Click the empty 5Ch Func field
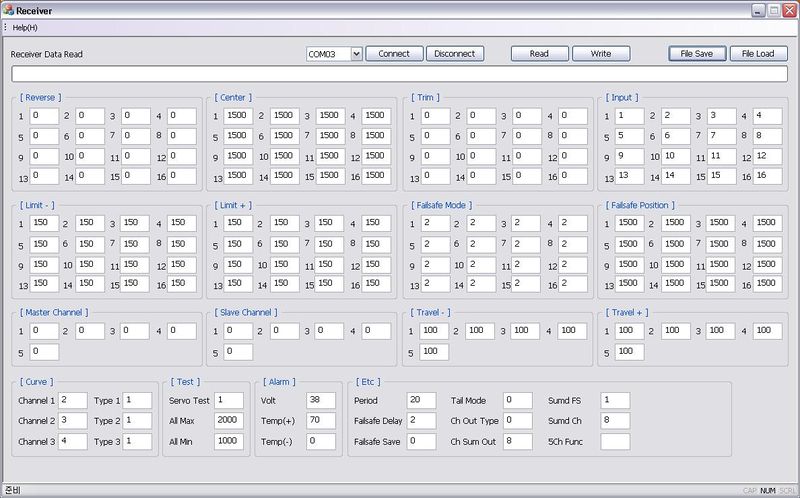800x498 pixels. pos(615,441)
